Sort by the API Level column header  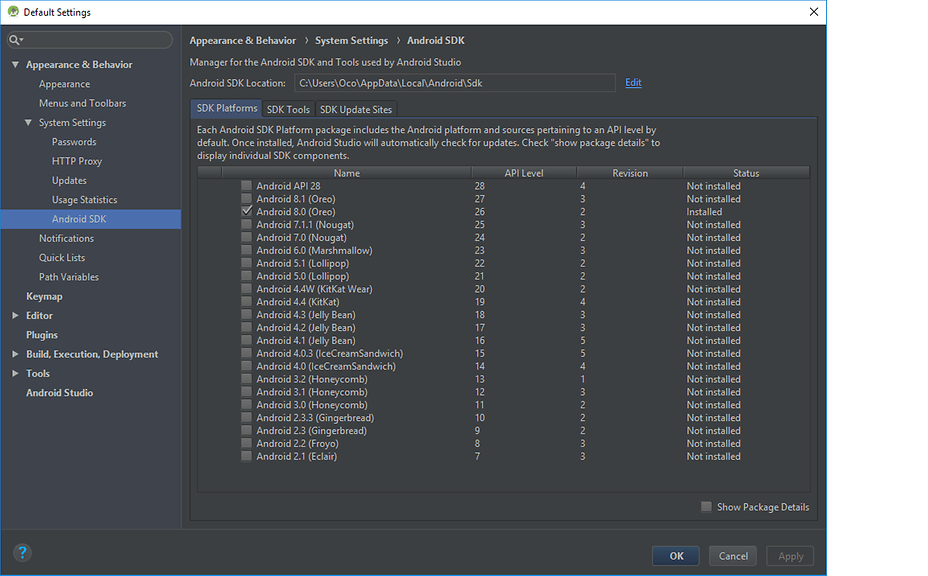pyautogui.click(x=524, y=173)
